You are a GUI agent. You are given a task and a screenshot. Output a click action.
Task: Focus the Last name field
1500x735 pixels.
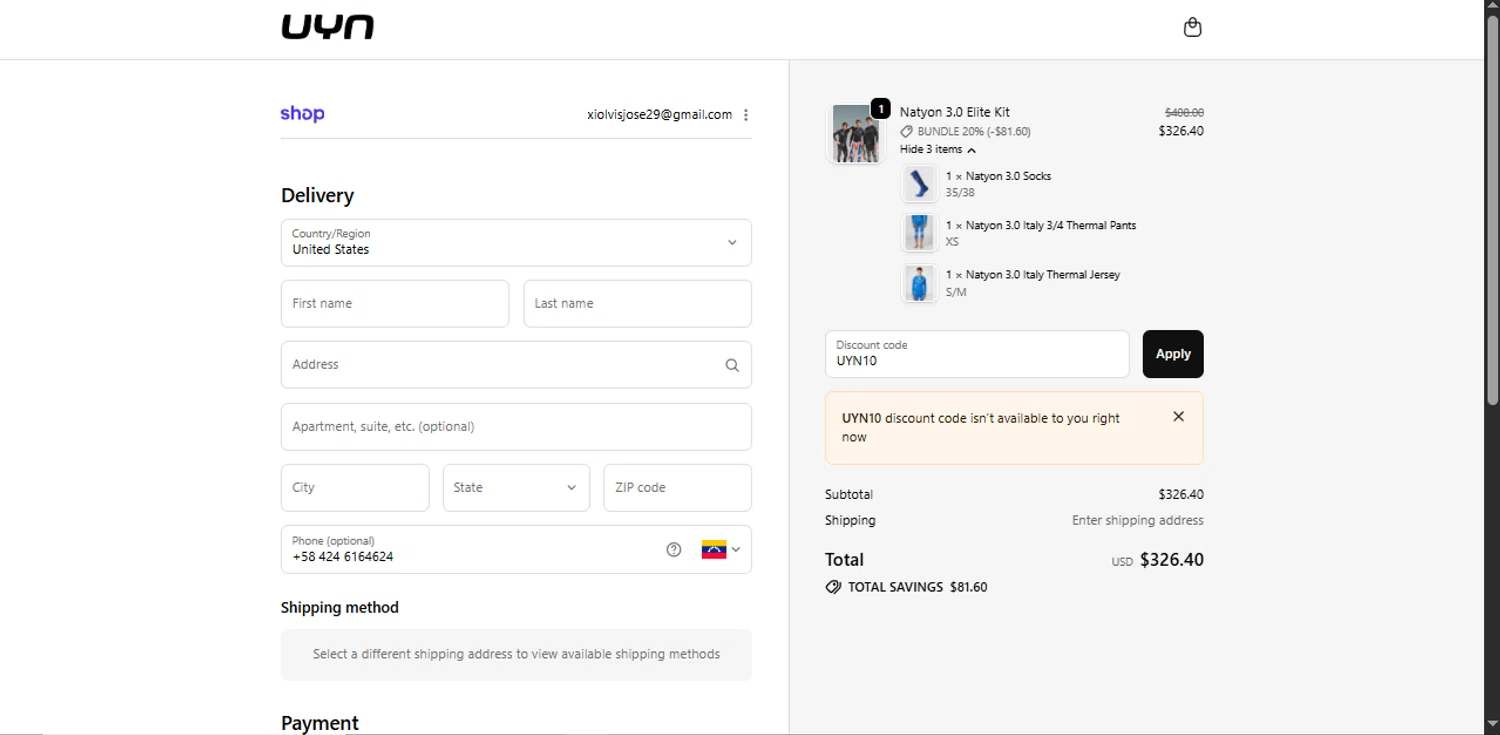click(x=638, y=304)
